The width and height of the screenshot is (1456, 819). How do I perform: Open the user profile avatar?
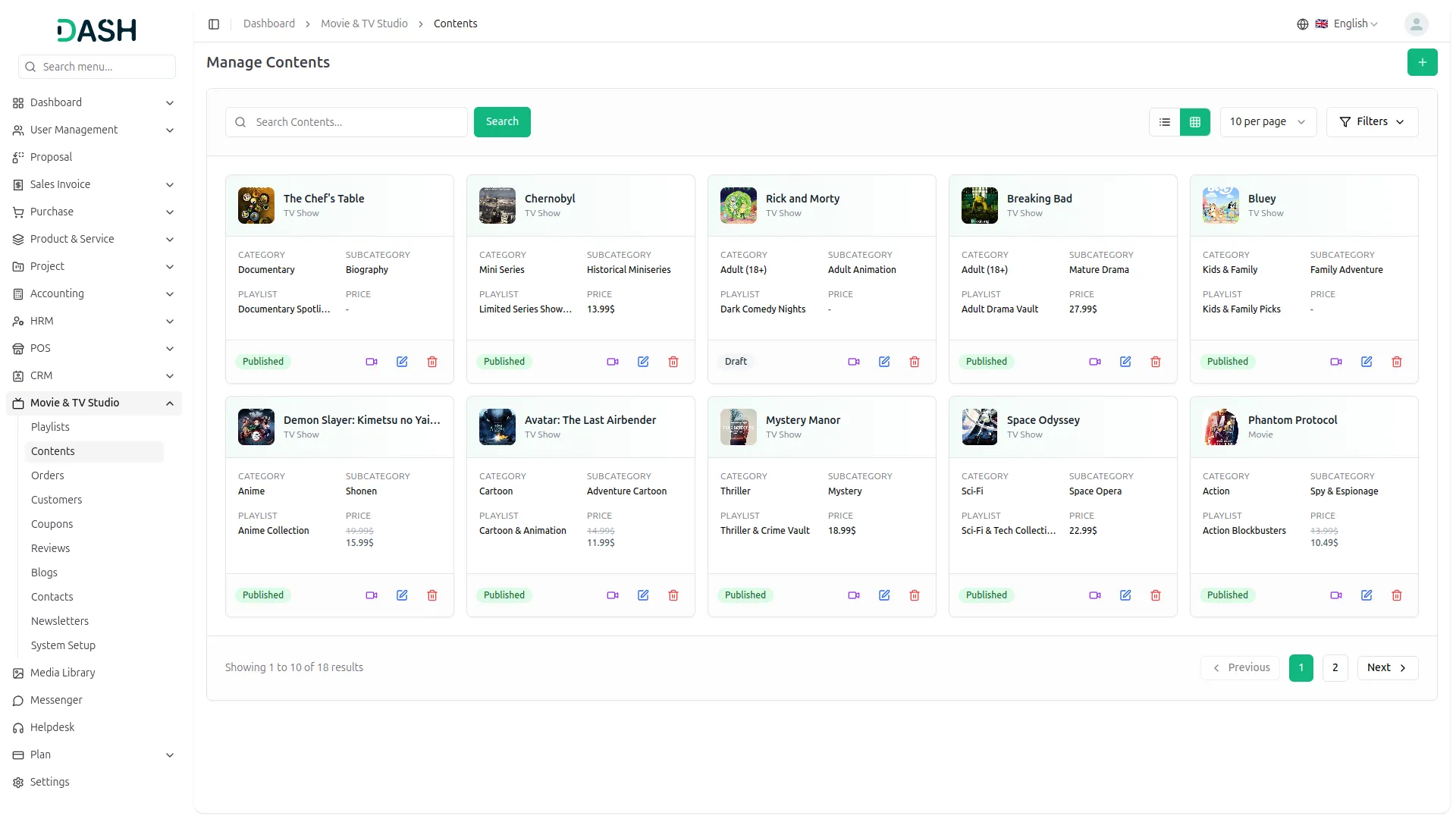tap(1416, 24)
